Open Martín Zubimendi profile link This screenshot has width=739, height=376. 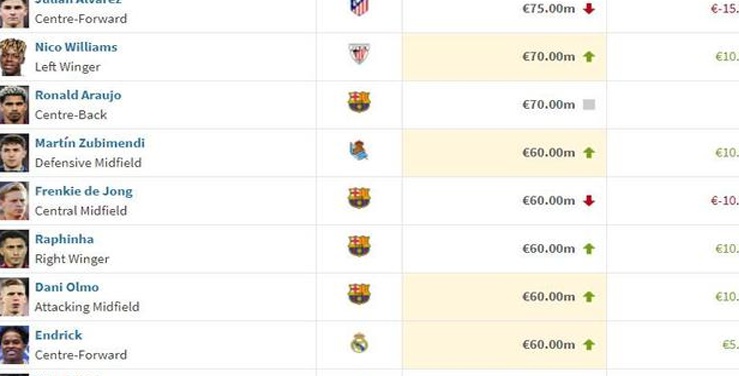click(90, 143)
